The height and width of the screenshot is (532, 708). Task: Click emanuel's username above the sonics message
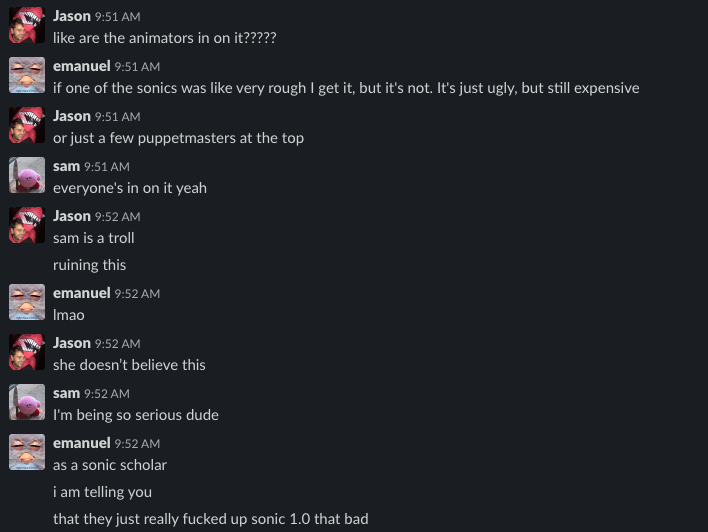point(82,66)
